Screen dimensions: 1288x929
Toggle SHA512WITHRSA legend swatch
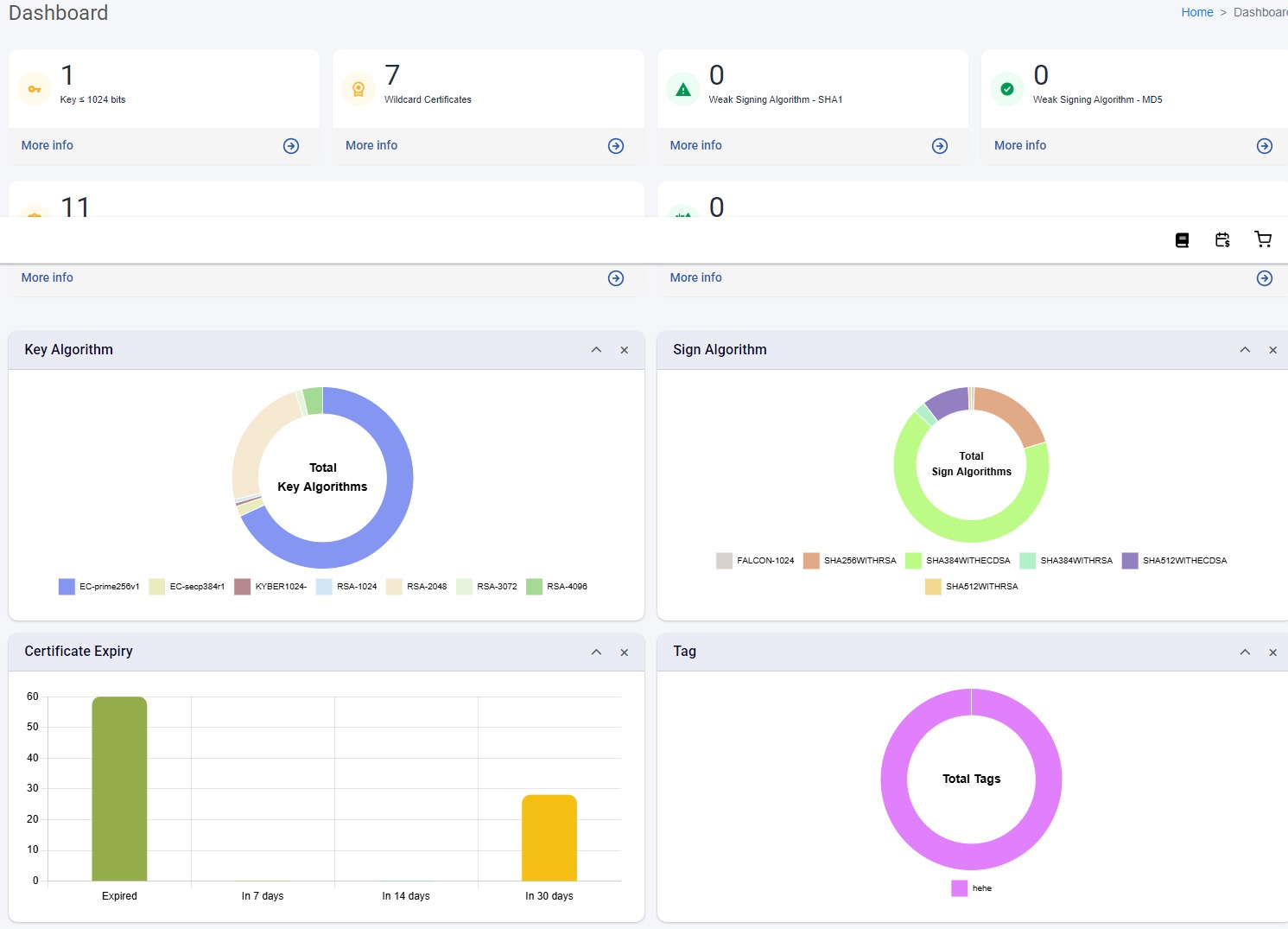click(x=933, y=587)
